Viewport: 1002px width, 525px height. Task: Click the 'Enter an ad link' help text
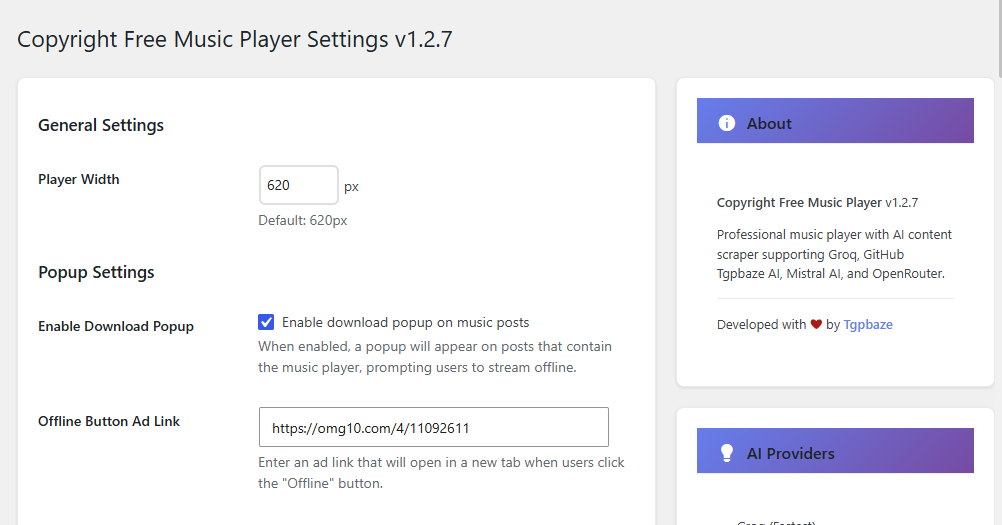(x=441, y=473)
